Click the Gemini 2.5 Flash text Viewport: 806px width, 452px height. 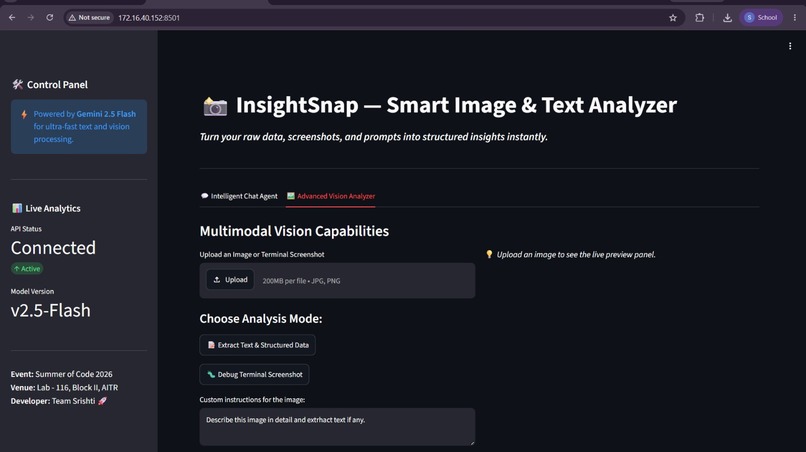click(x=106, y=114)
